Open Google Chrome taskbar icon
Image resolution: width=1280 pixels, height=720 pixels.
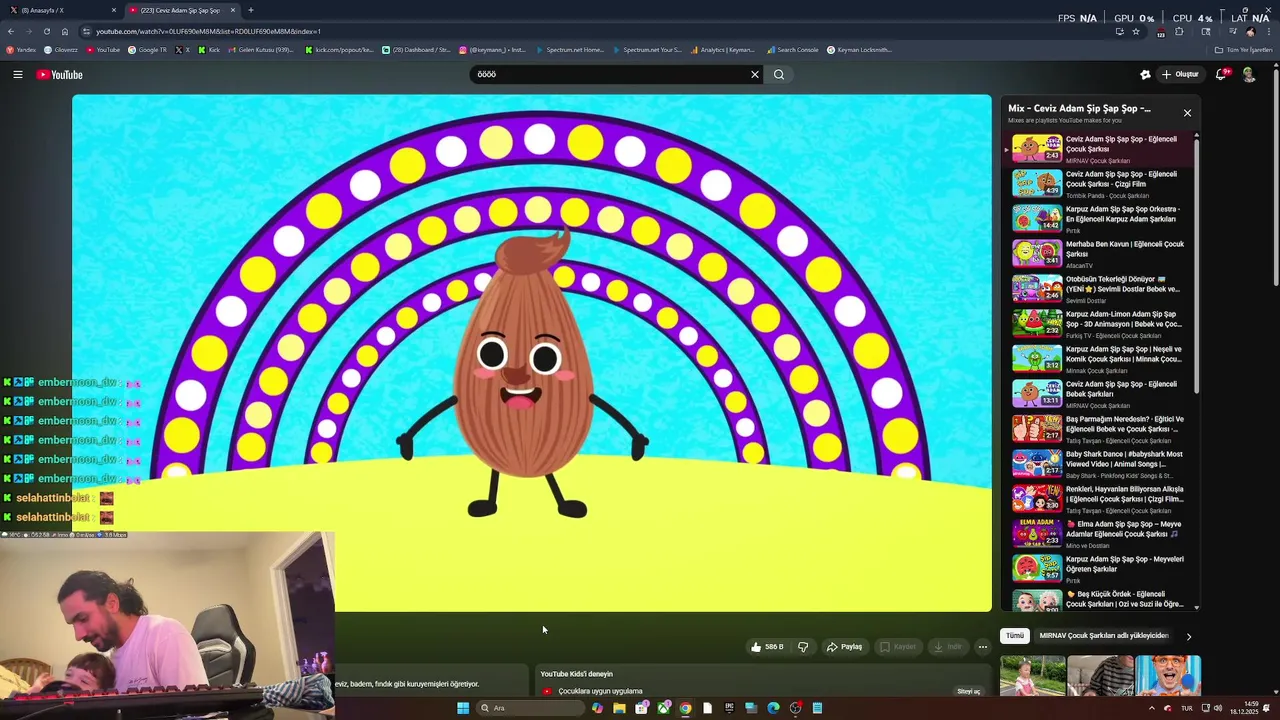tap(685, 708)
